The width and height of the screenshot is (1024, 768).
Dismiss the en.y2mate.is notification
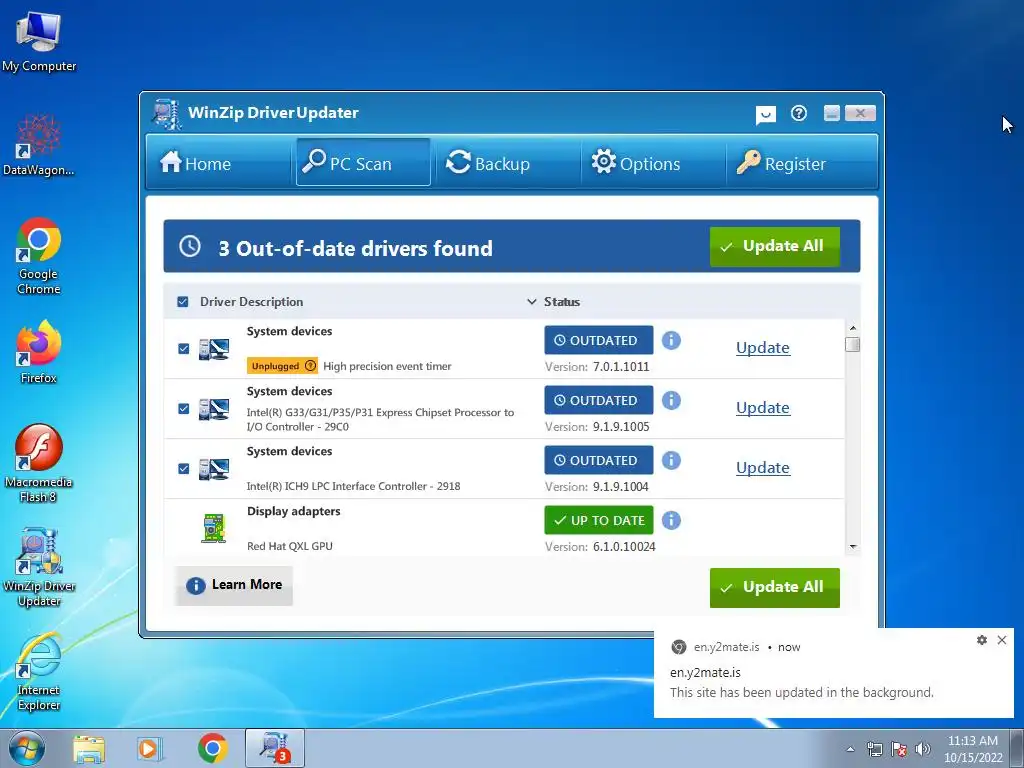point(1002,640)
